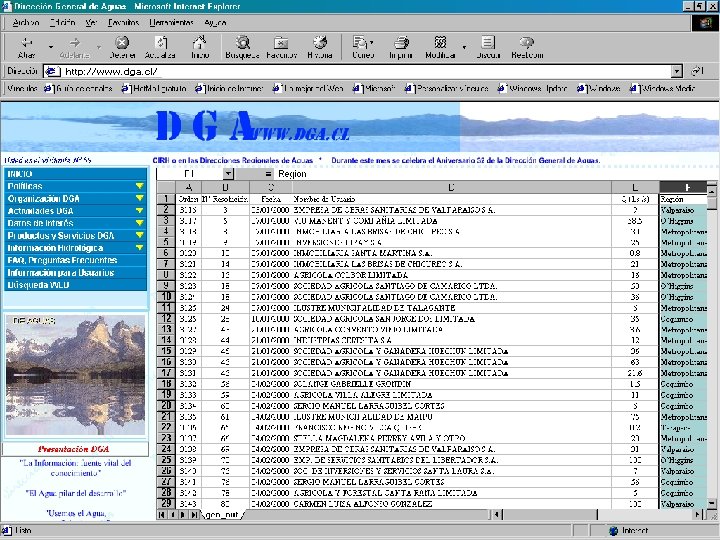Open the Ayuda menu
Screen dimensions: 720x540
215,22
